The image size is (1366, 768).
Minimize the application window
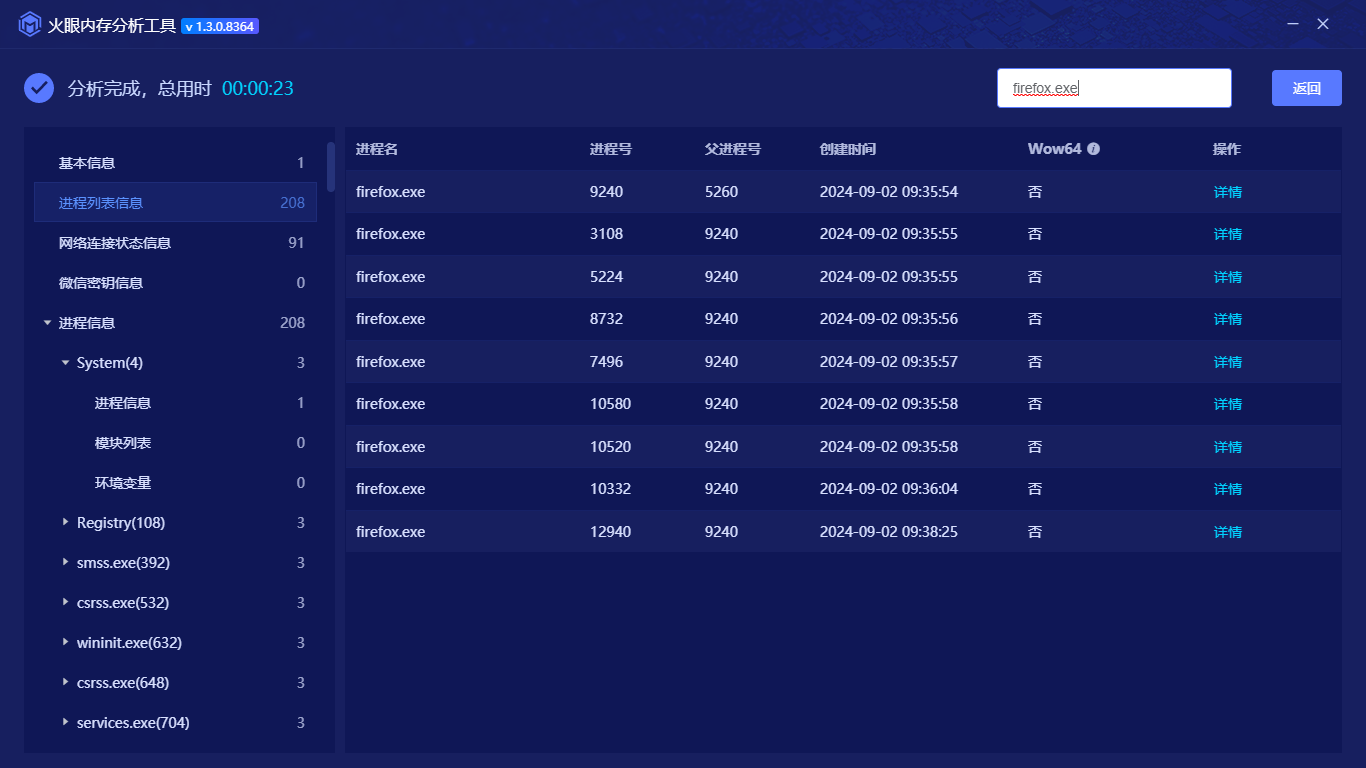(1293, 24)
